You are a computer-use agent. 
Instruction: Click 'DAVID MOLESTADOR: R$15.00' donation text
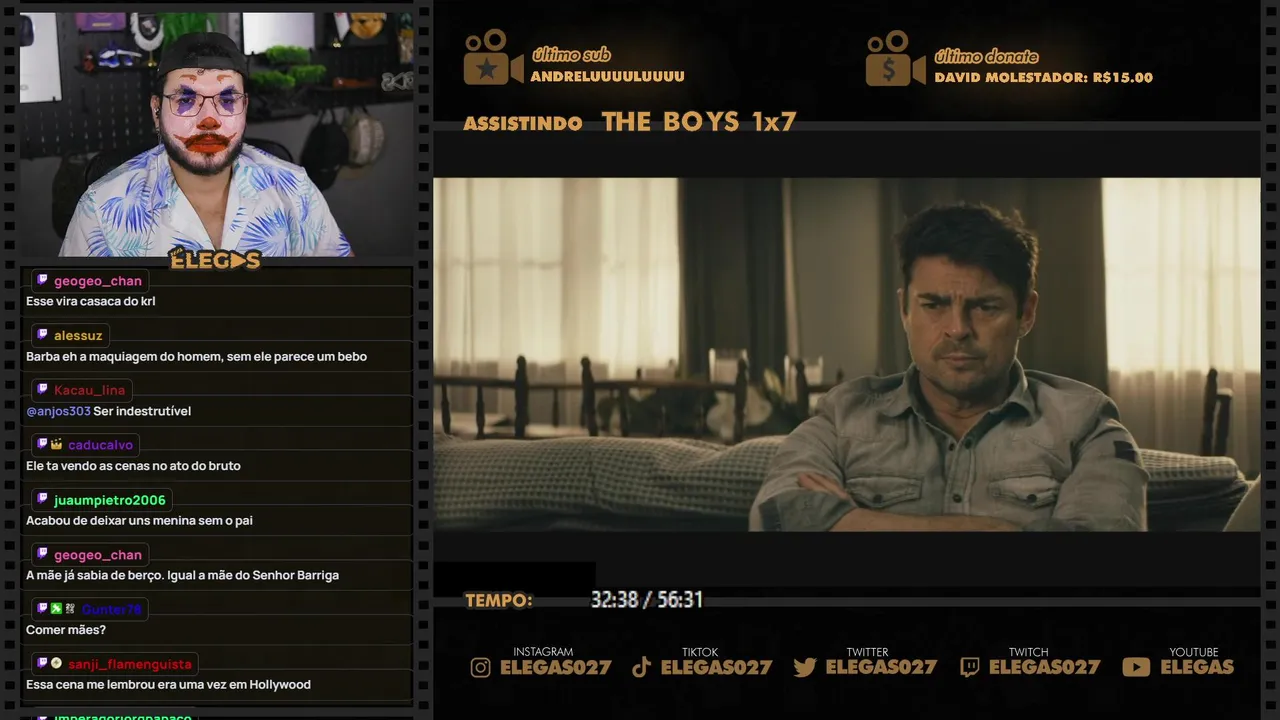[x=1044, y=78]
